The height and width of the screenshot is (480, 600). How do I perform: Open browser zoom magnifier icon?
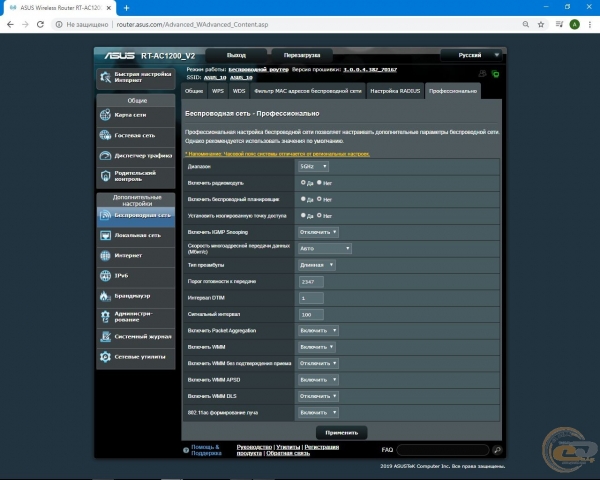(x=526, y=24)
